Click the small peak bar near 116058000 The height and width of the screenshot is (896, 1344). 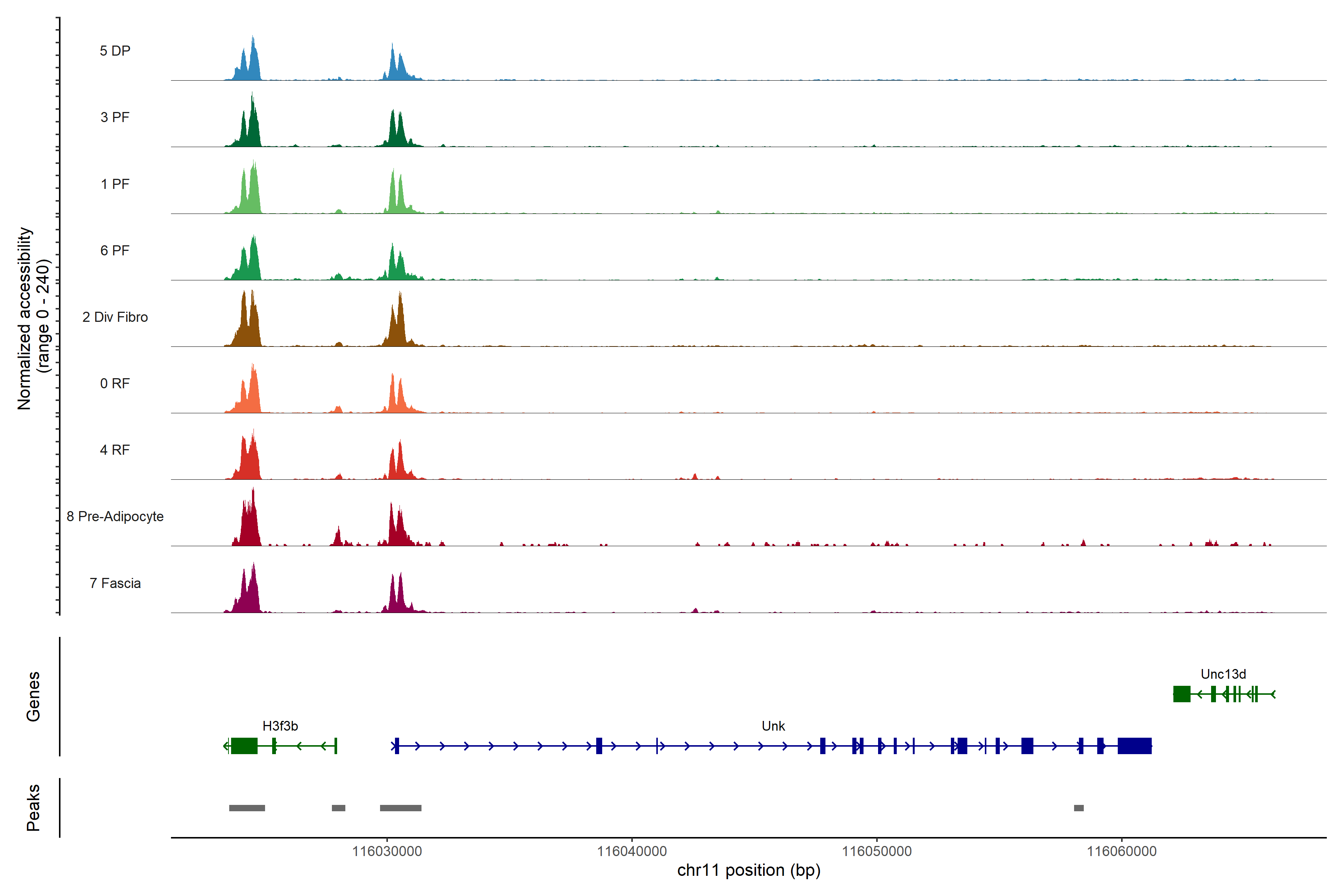point(1079,808)
